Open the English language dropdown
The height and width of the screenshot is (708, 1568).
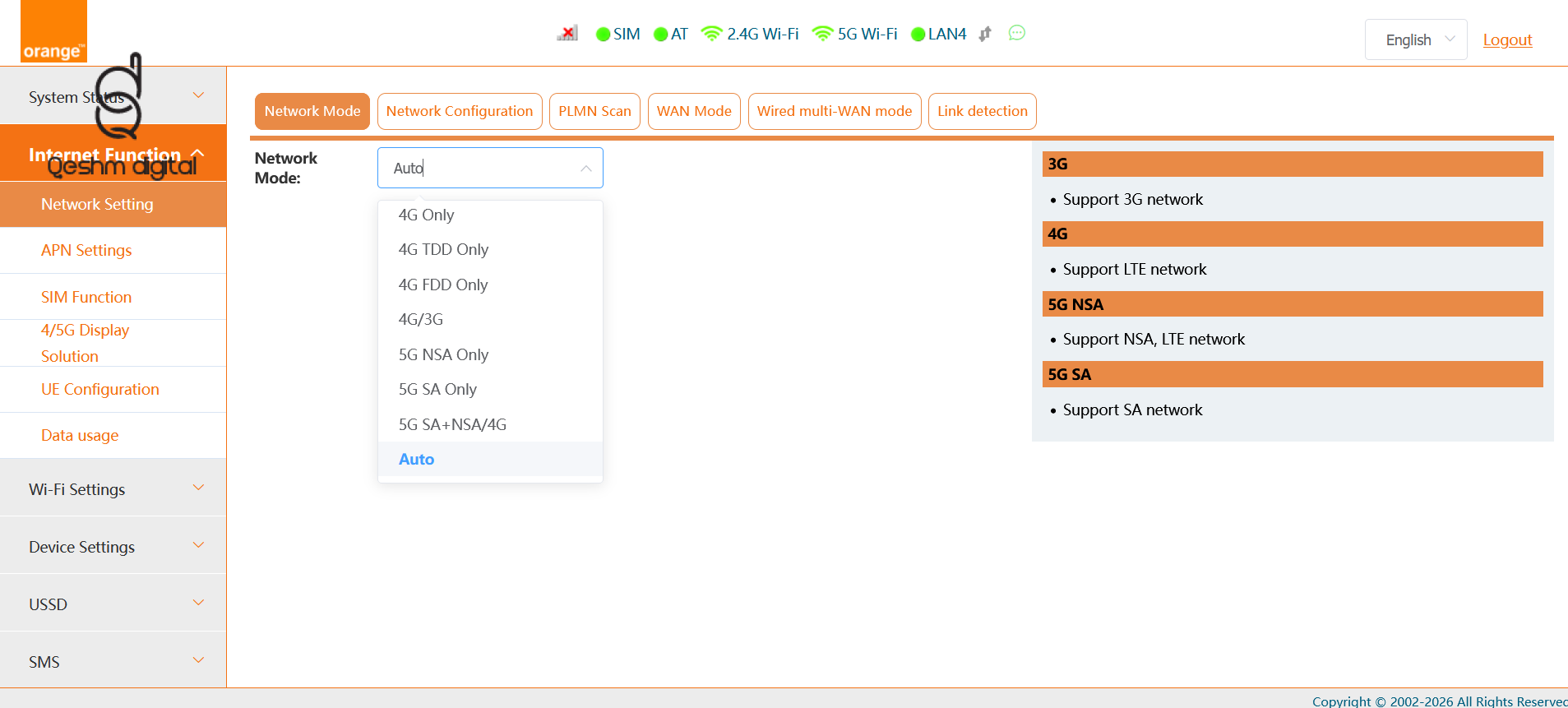point(1416,39)
